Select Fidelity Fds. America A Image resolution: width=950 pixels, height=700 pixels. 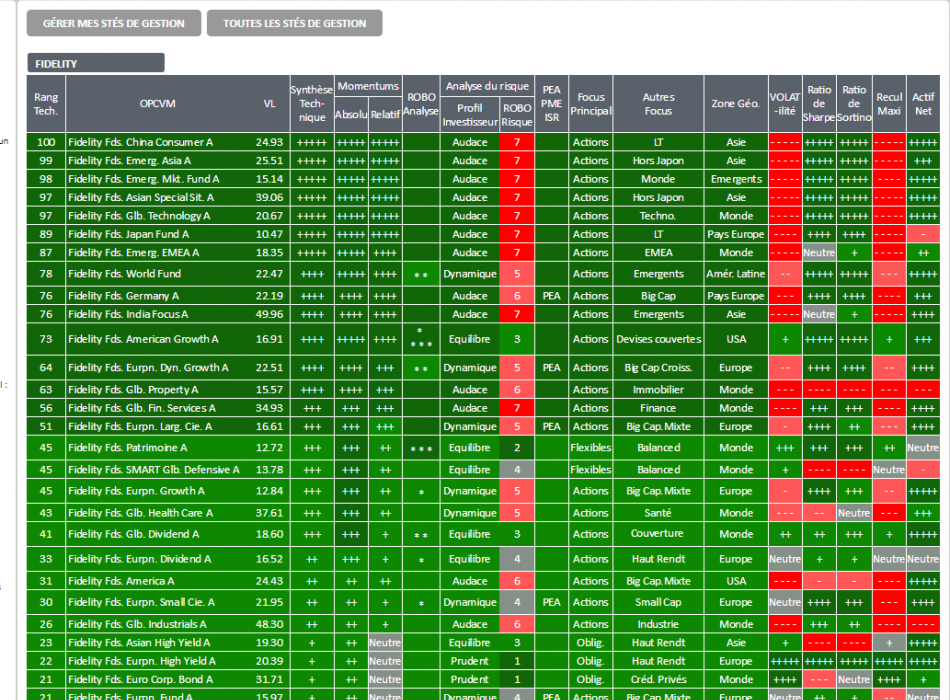coord(121,581)
